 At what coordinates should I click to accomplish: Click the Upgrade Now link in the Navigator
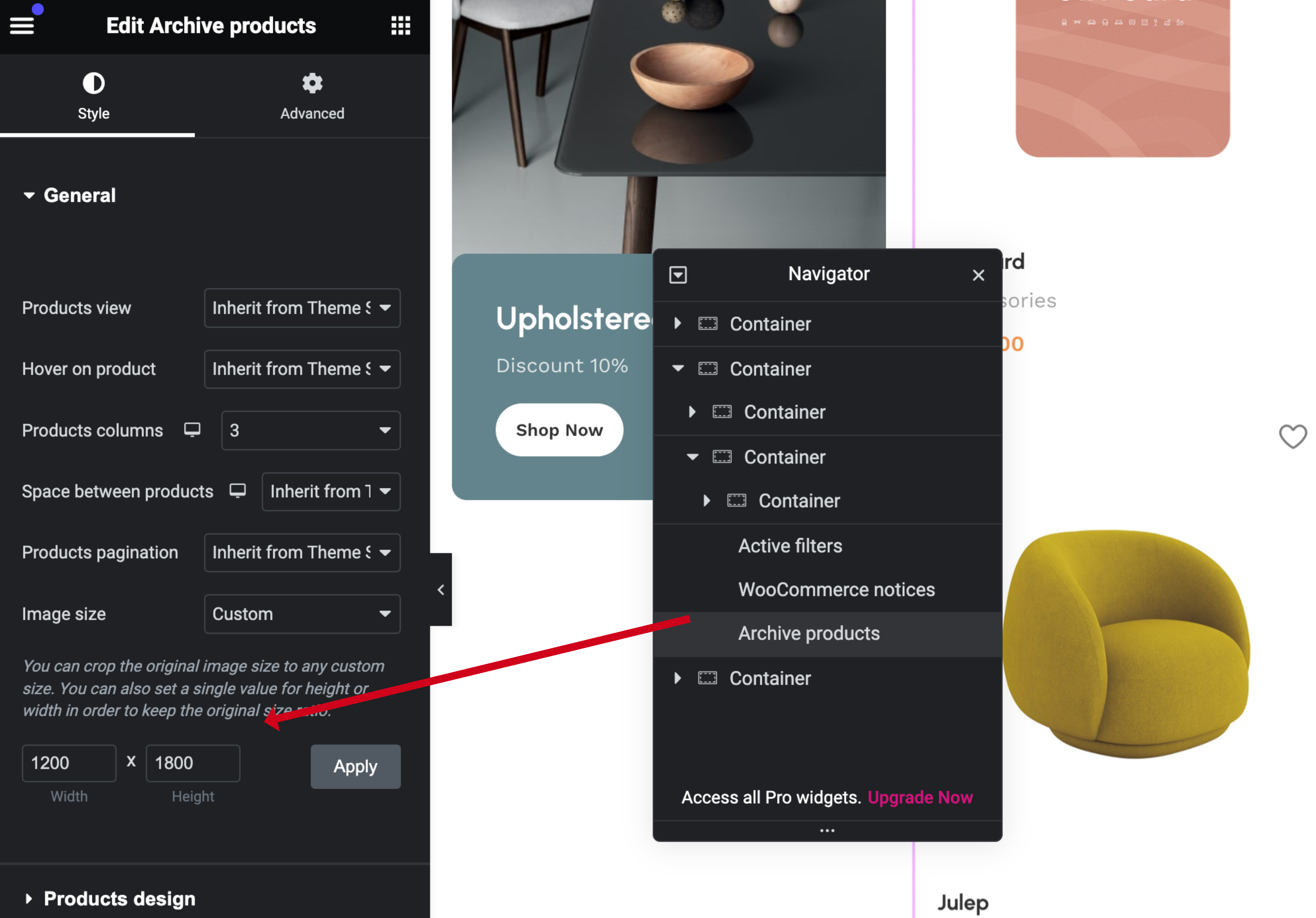pos(920,797)
